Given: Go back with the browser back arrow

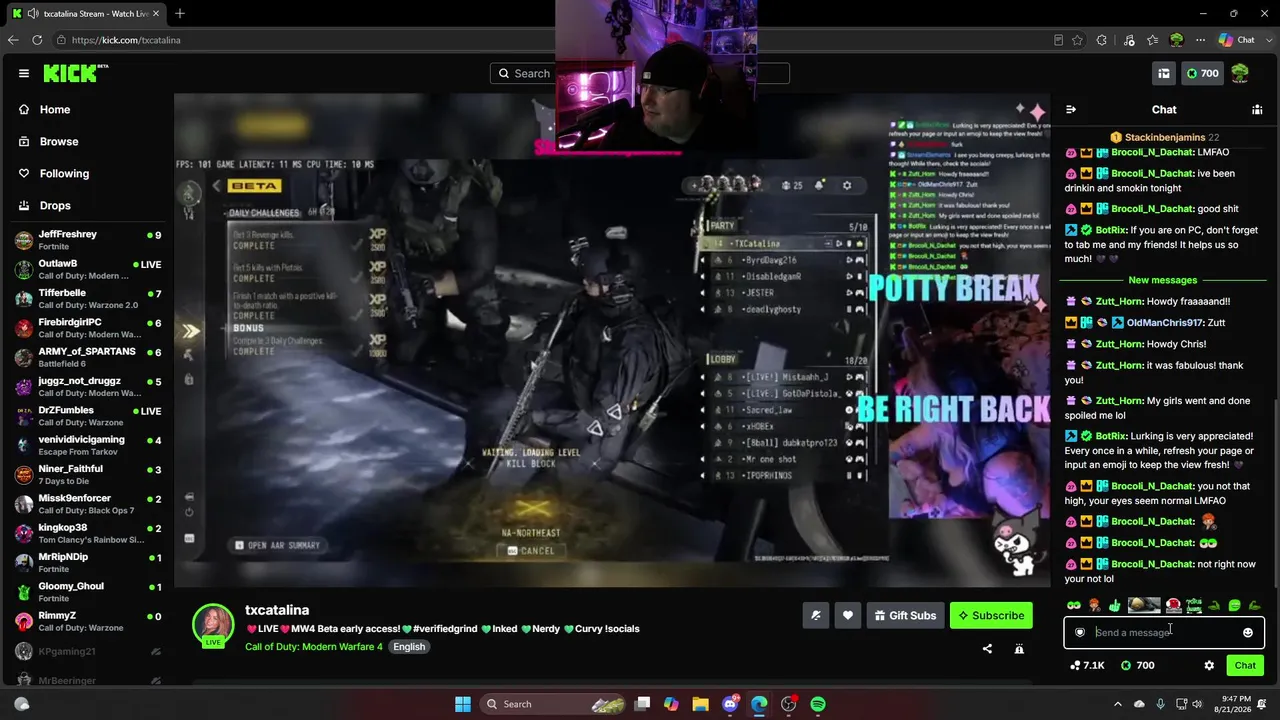Looking at the screenshot, I should [13, 40].
